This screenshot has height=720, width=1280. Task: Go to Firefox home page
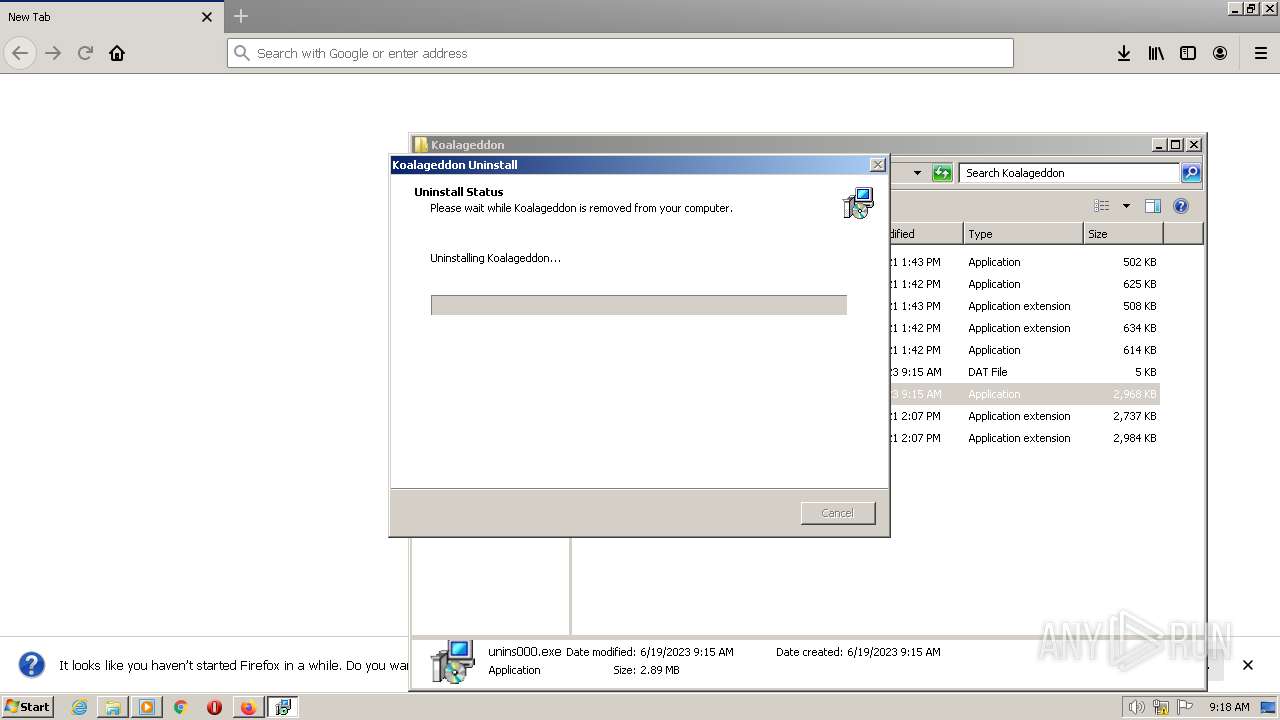[117, 53]
